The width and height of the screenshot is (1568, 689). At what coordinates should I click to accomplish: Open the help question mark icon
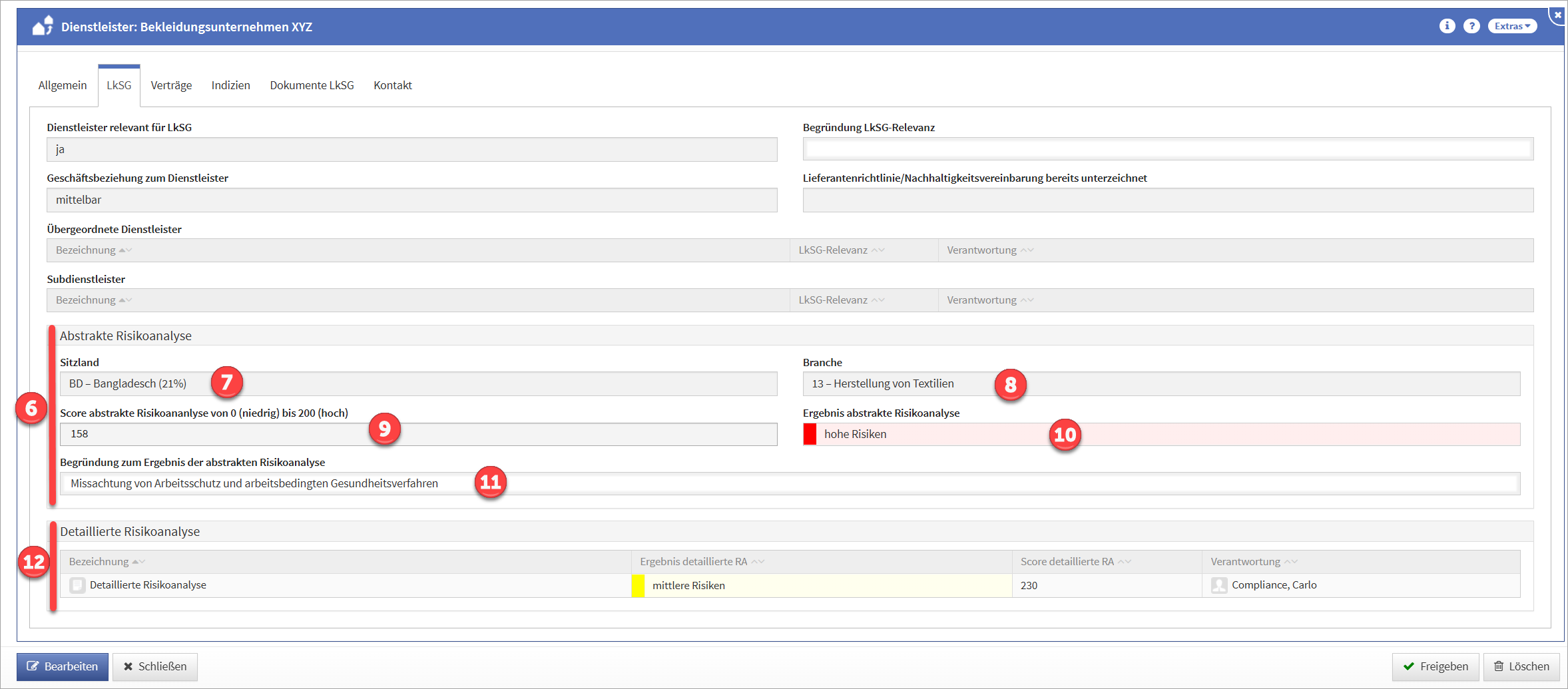(x=1471, y=26)
